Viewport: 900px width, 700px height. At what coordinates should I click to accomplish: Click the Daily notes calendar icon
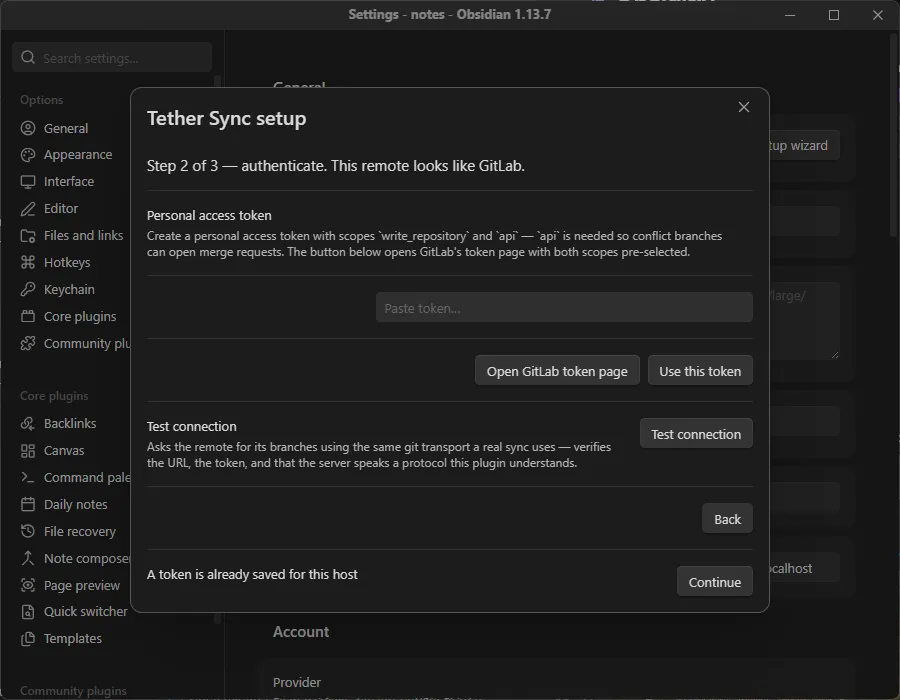(x=28, y=504)
